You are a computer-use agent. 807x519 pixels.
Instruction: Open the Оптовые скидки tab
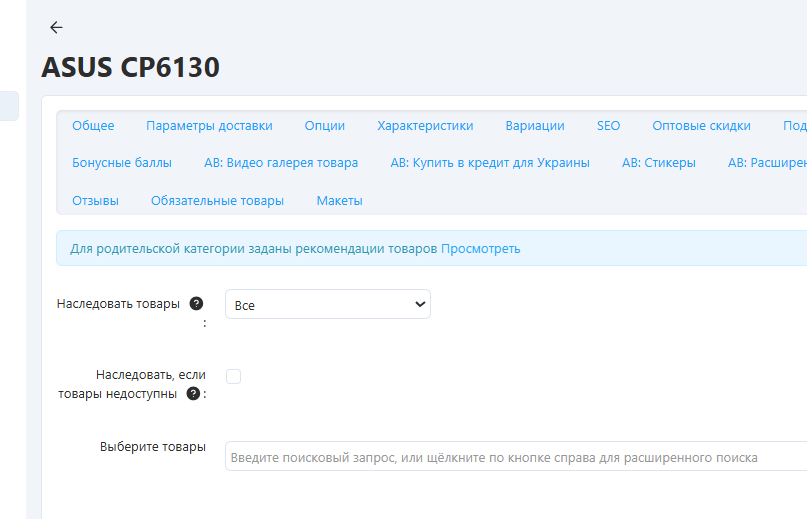pyautogui.click(x=701, y=126)
